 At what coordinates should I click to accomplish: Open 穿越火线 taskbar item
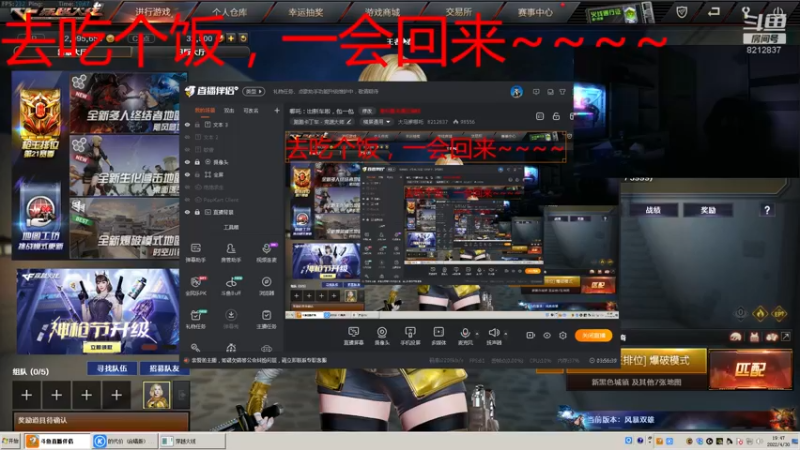192,441
